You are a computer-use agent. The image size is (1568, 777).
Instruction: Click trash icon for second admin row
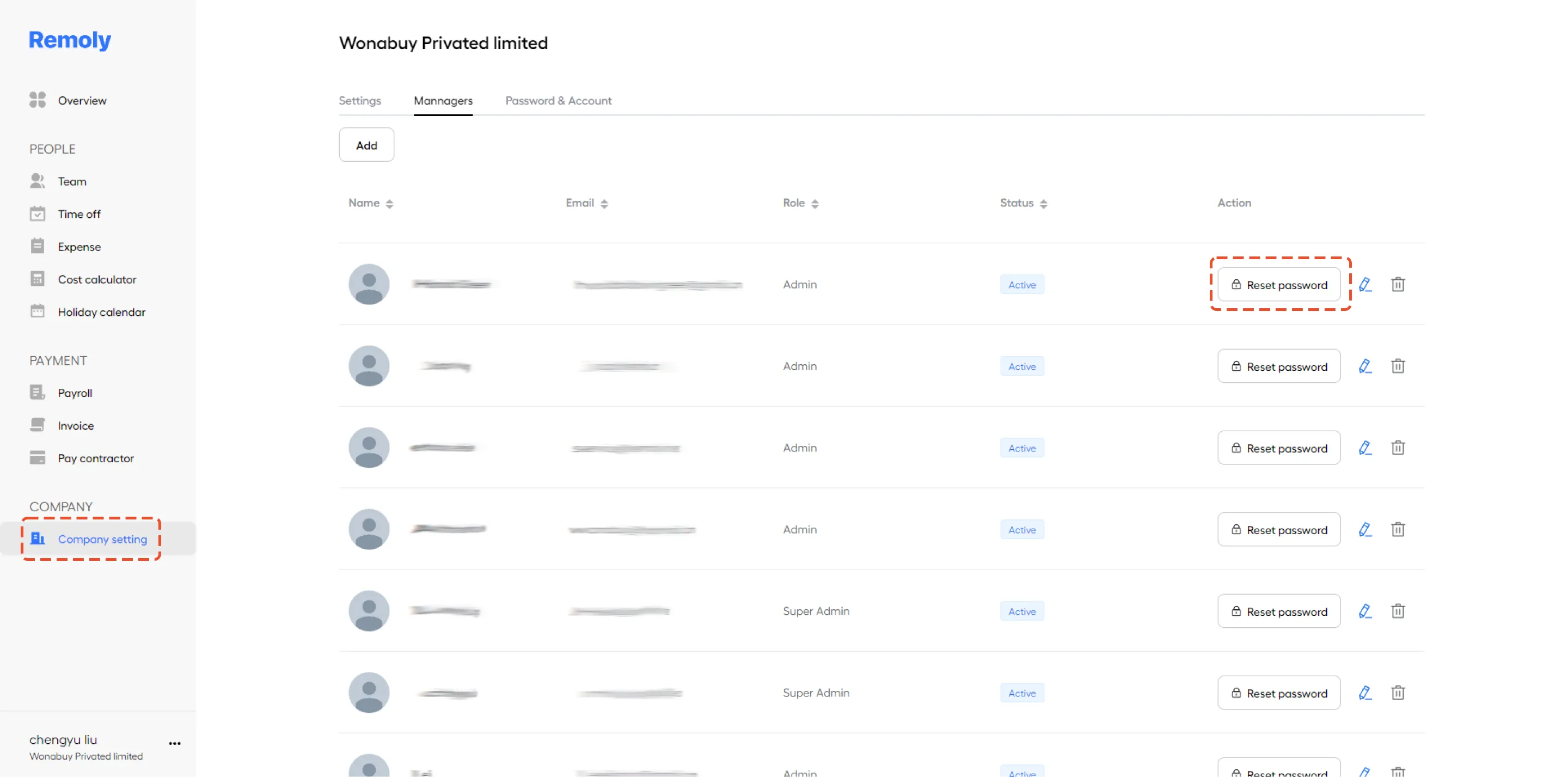[x=1398, y=366]
